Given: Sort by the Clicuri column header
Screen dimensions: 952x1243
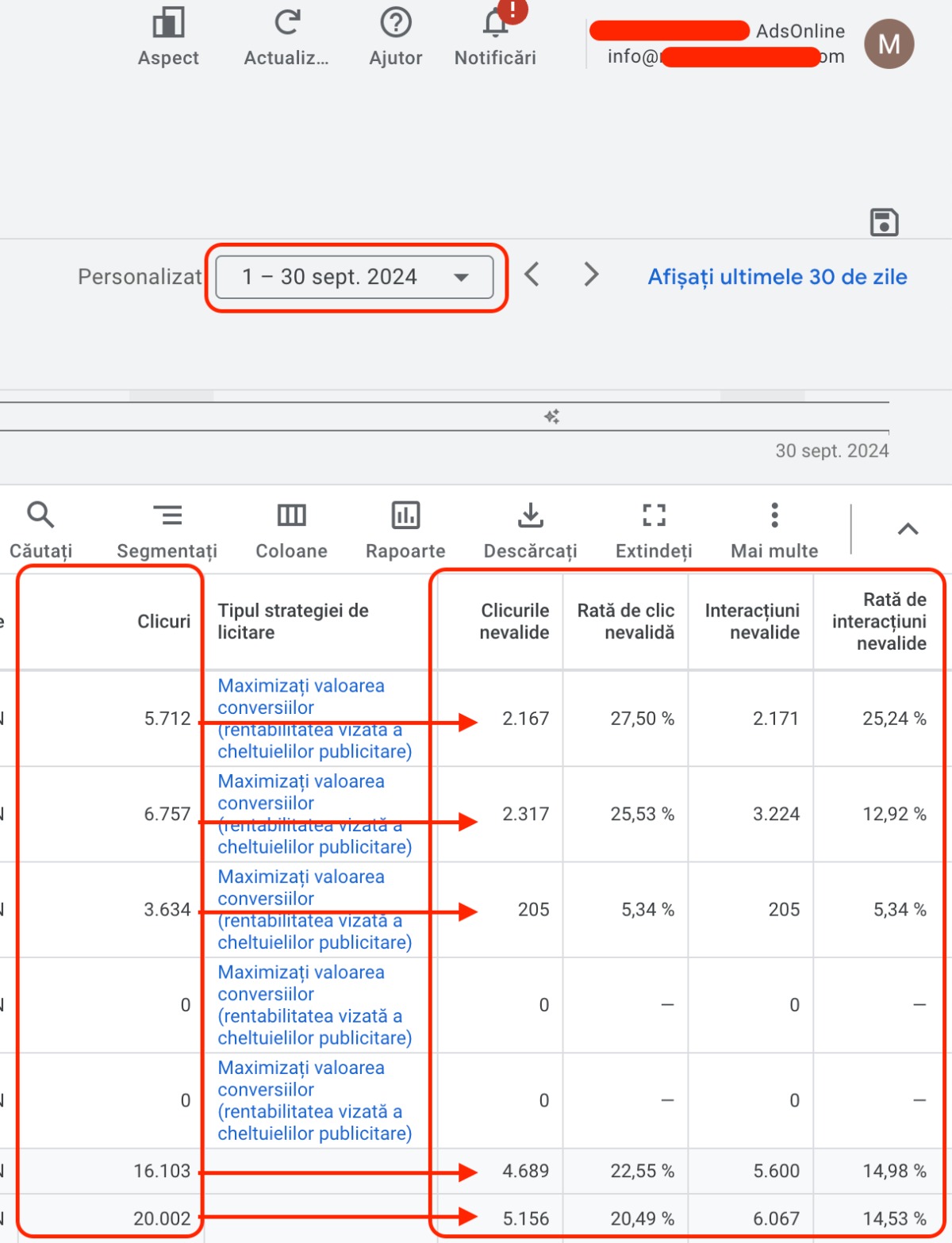Looking at the screenshot, I should coord(164,621).
